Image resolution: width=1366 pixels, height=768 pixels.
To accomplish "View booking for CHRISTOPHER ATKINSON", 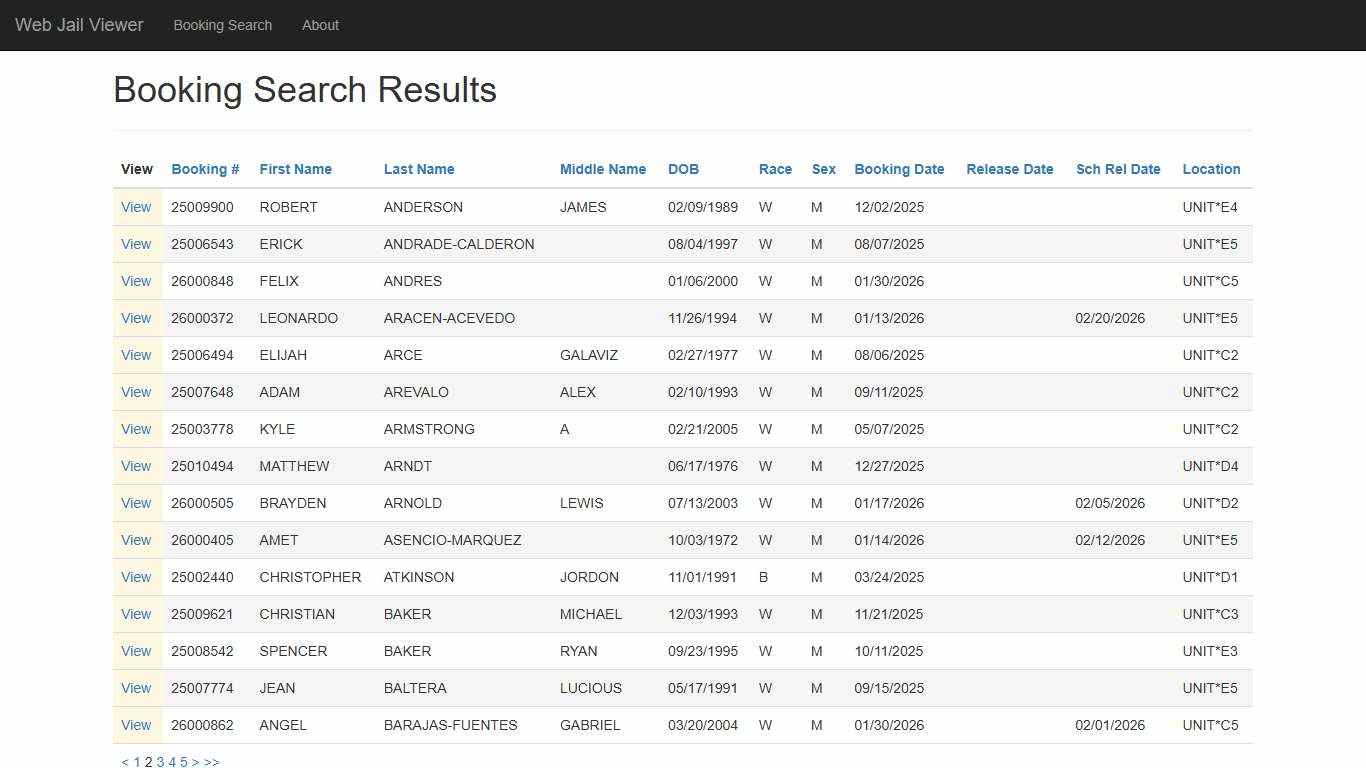I will click(136, 577).
